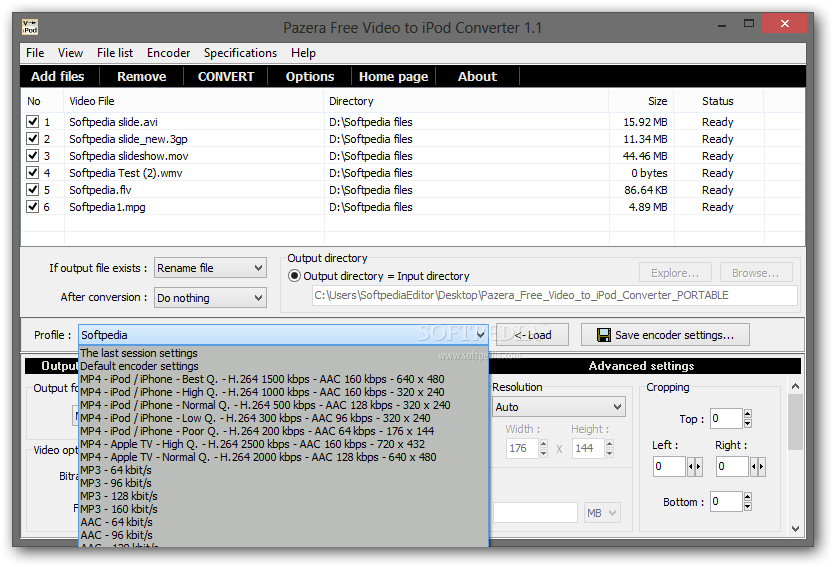This screenshot has height=567, width=834.
Task: Toggle checkbox for Softpedia1.mpg
Action: 32,206
